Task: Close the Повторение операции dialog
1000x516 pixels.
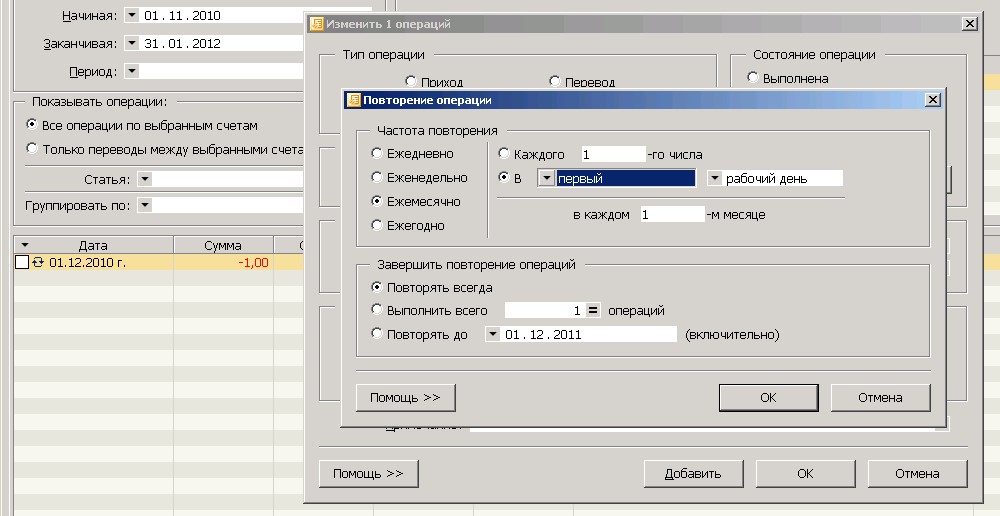Action: click(x=932, y=100)
